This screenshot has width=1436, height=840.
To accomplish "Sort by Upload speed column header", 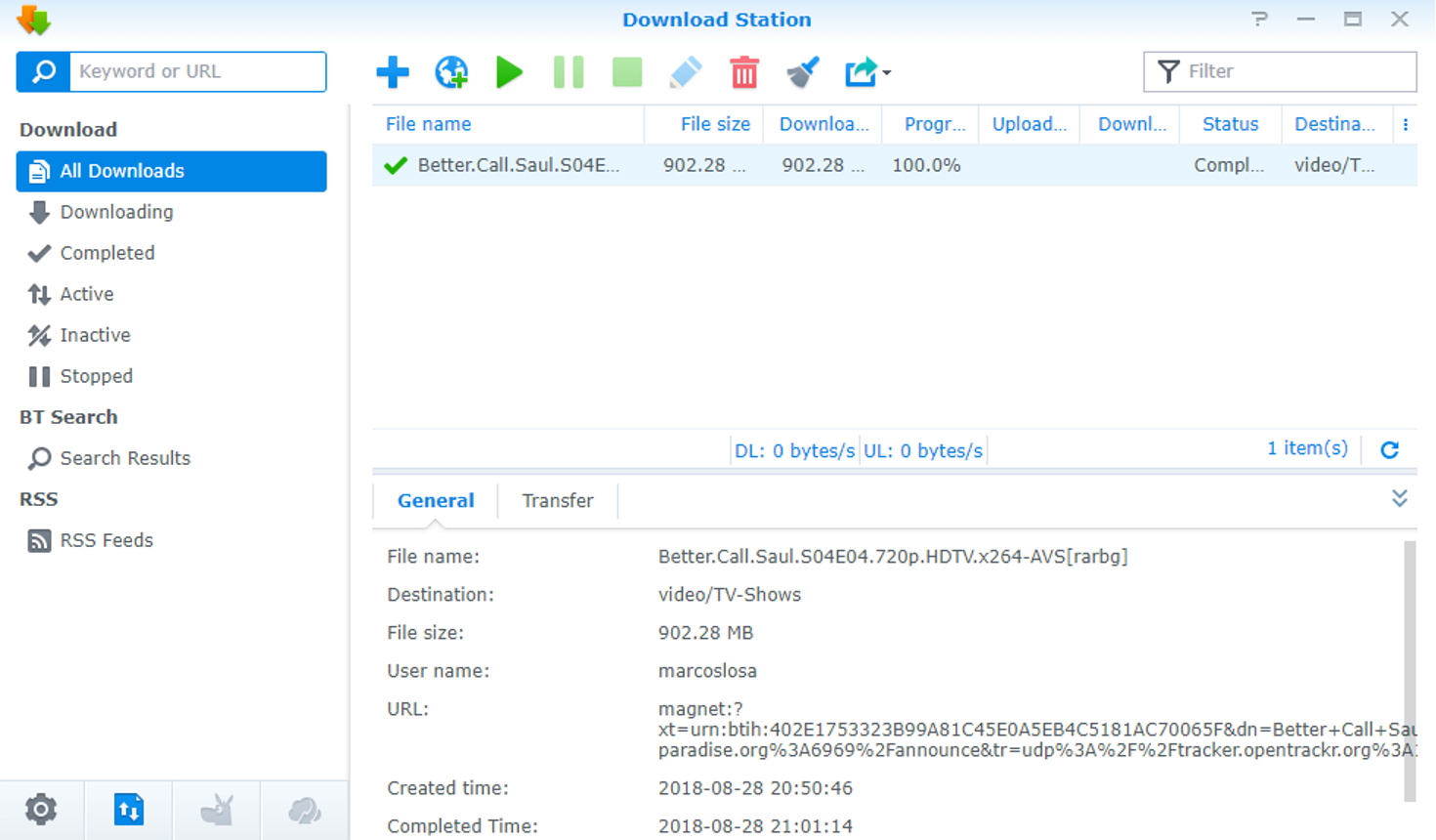I will [x=1030, y=124].
